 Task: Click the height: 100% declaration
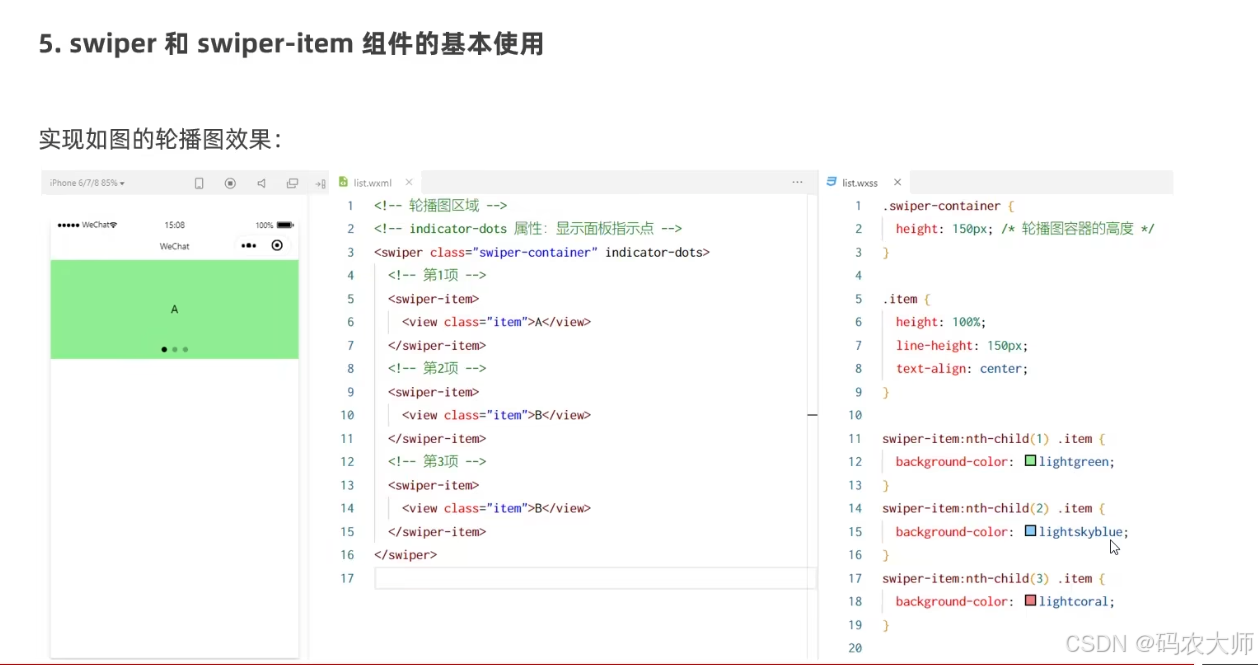[941, 322]
